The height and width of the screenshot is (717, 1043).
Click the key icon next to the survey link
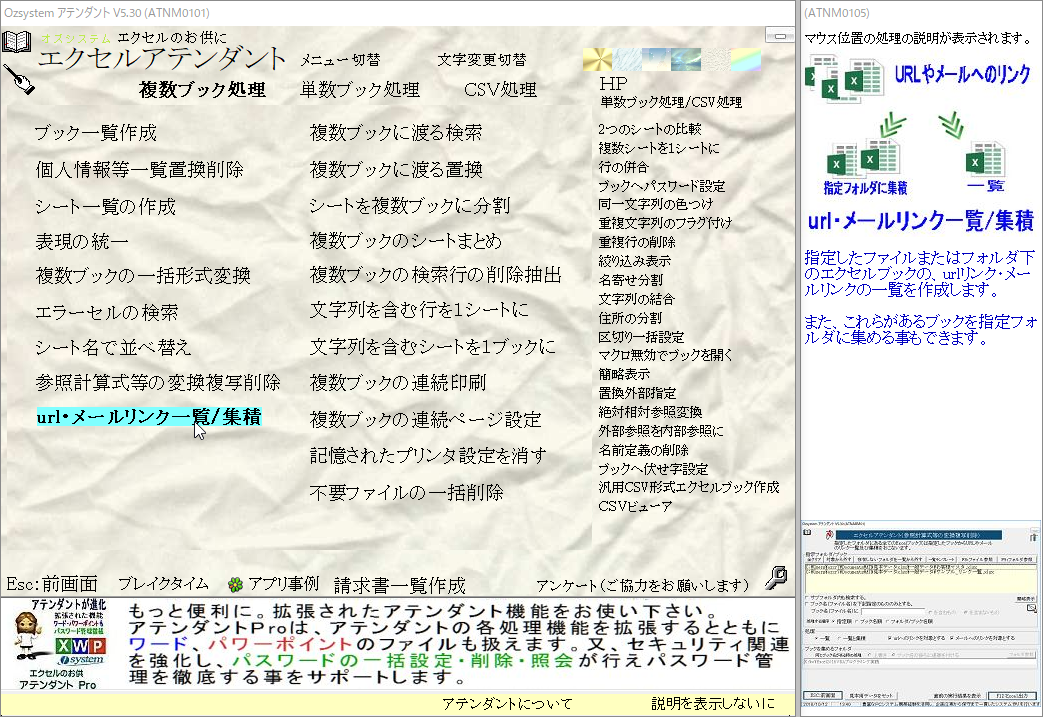click(x=775, y=578)
